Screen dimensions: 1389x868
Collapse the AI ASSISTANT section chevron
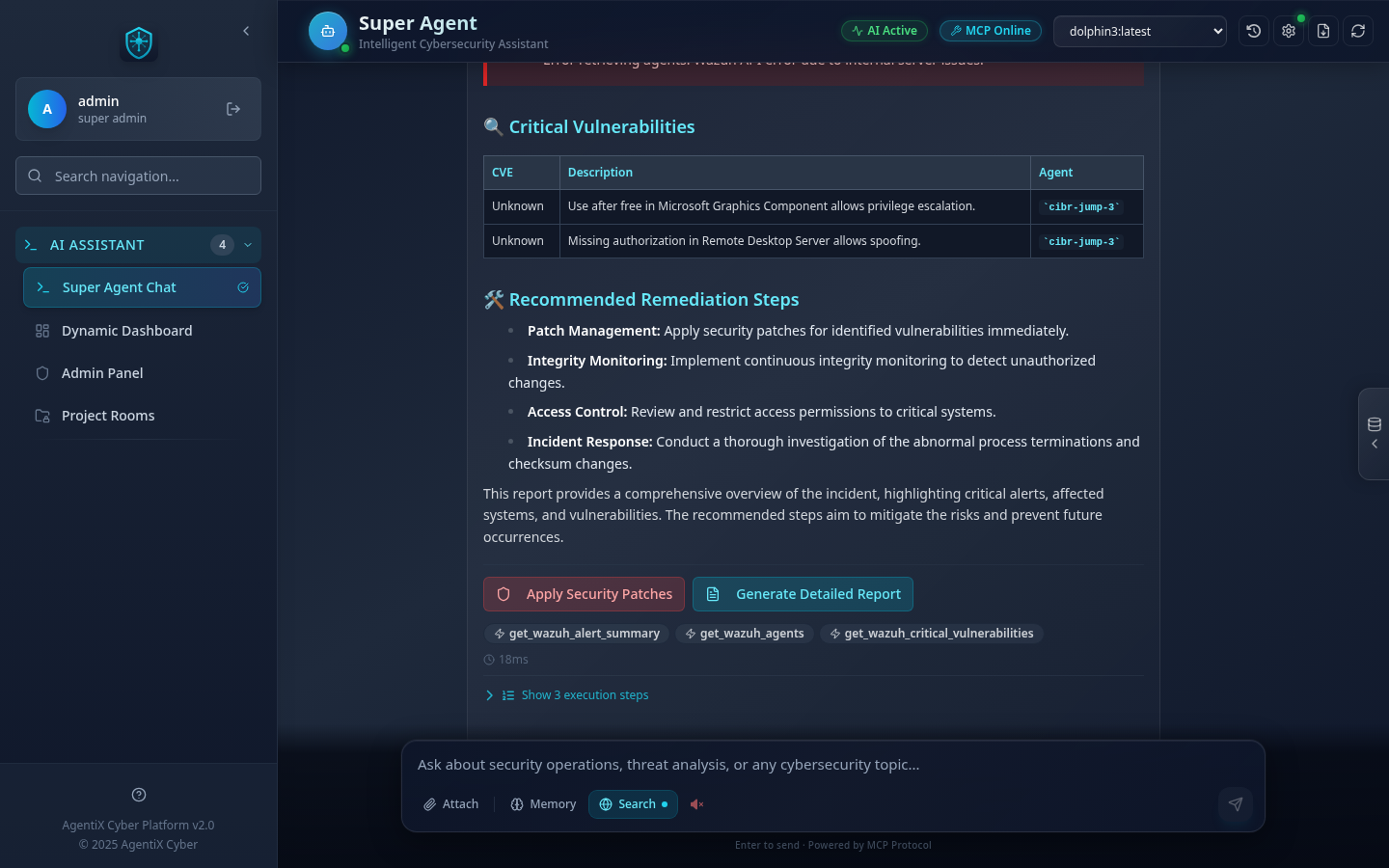247,245
